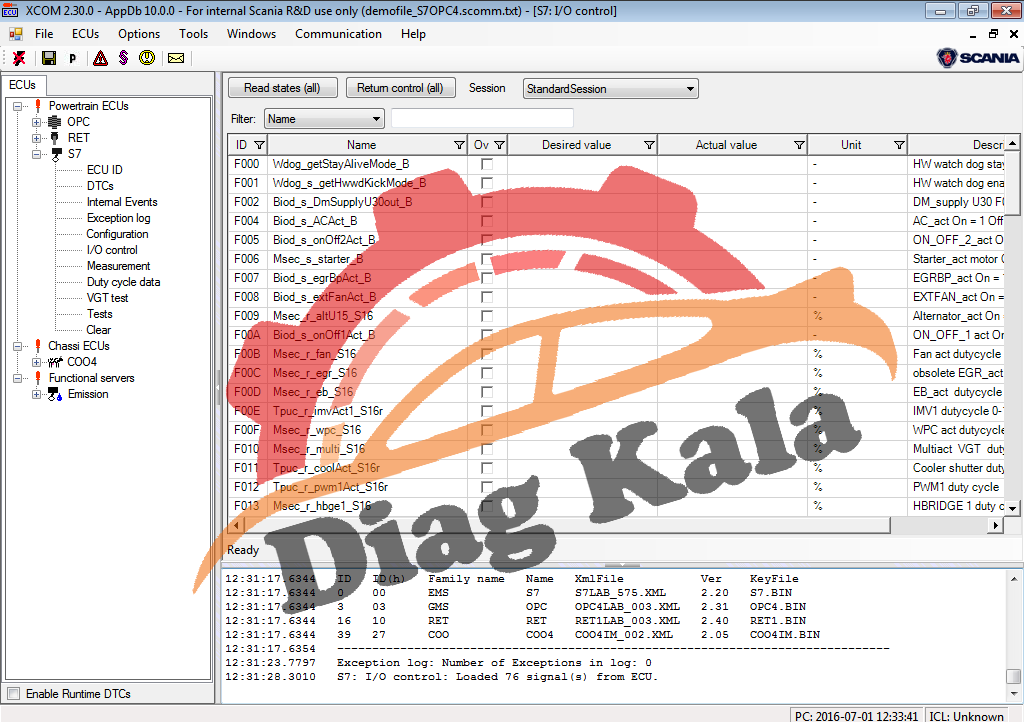The width and height of the screenshot is (1024, 722).
Task: Click the filter funnel in Ov column
Action: click(500, 145)
